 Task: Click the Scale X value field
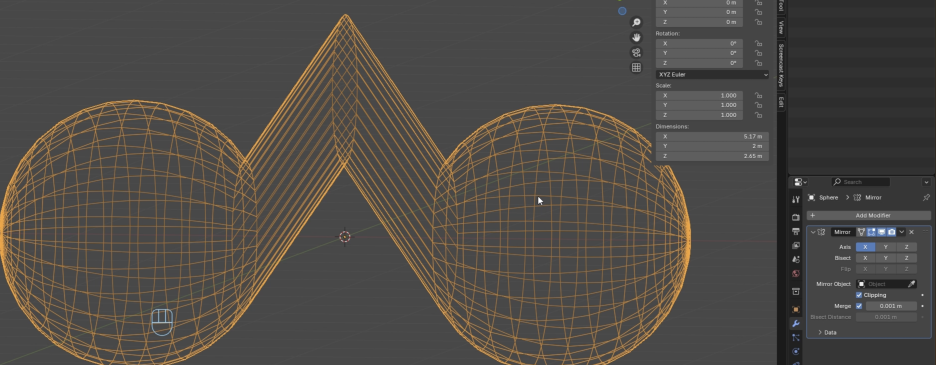click(x=699, y=96)
